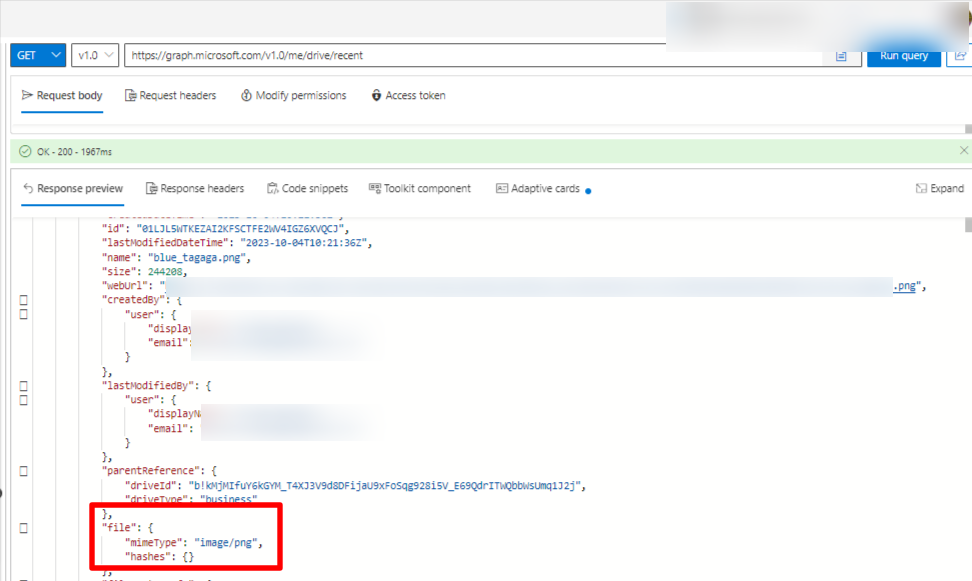972x581 pixels.
Task: Click the Run query button
Action: click(903, 55)
